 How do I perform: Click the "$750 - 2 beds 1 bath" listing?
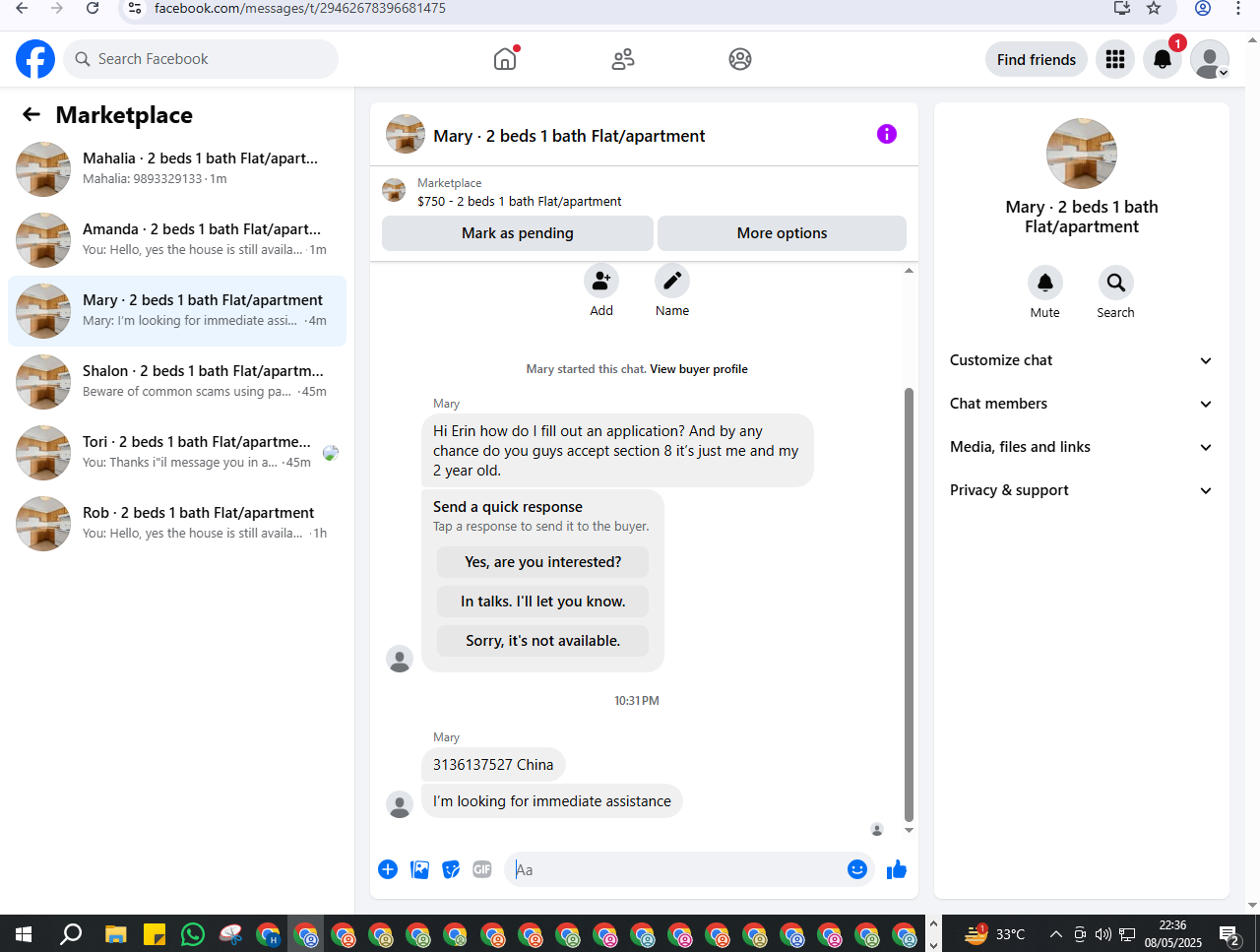point(520,201)
